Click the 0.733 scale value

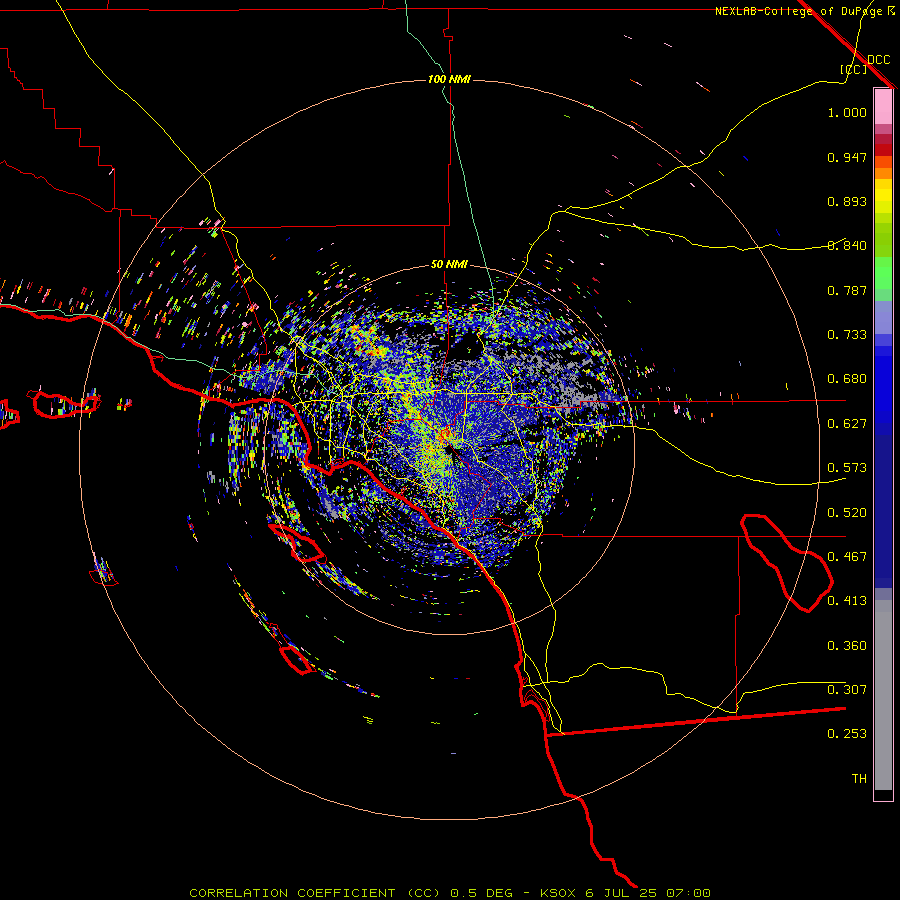847,335
